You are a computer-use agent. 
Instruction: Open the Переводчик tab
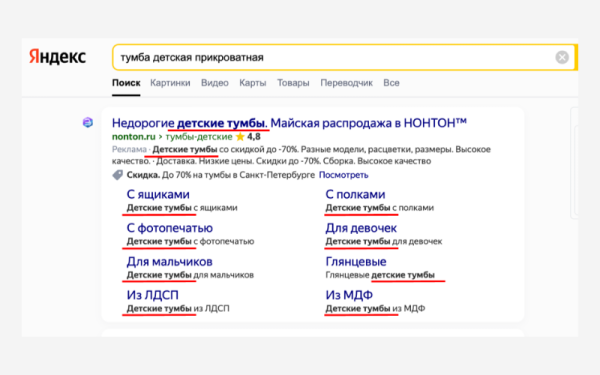[346, 83]
